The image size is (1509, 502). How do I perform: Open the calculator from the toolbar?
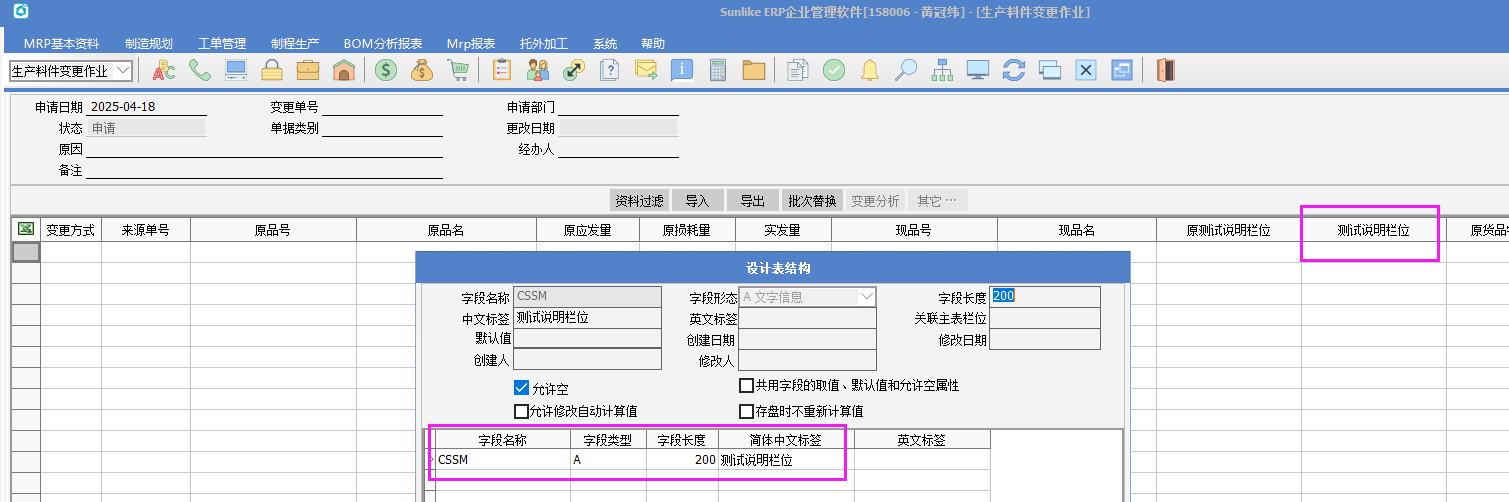pos(717,70)
